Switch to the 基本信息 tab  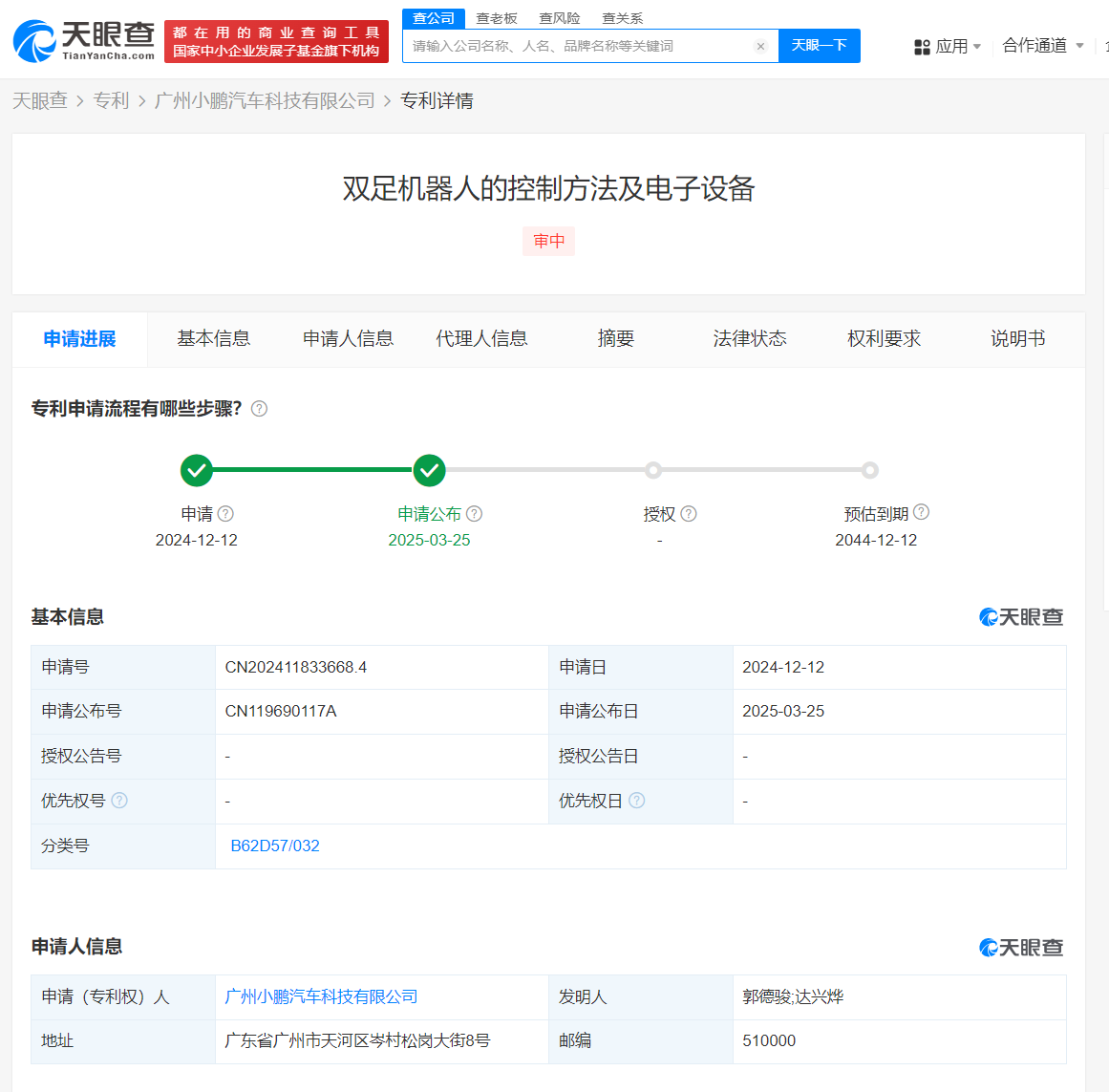point(213,339)
